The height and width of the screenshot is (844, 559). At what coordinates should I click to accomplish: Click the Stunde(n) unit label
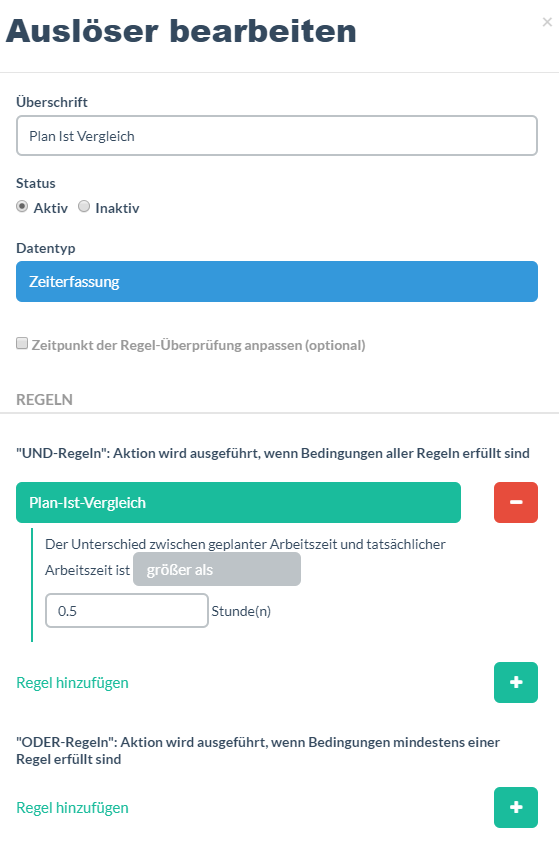tap(241, 611)
